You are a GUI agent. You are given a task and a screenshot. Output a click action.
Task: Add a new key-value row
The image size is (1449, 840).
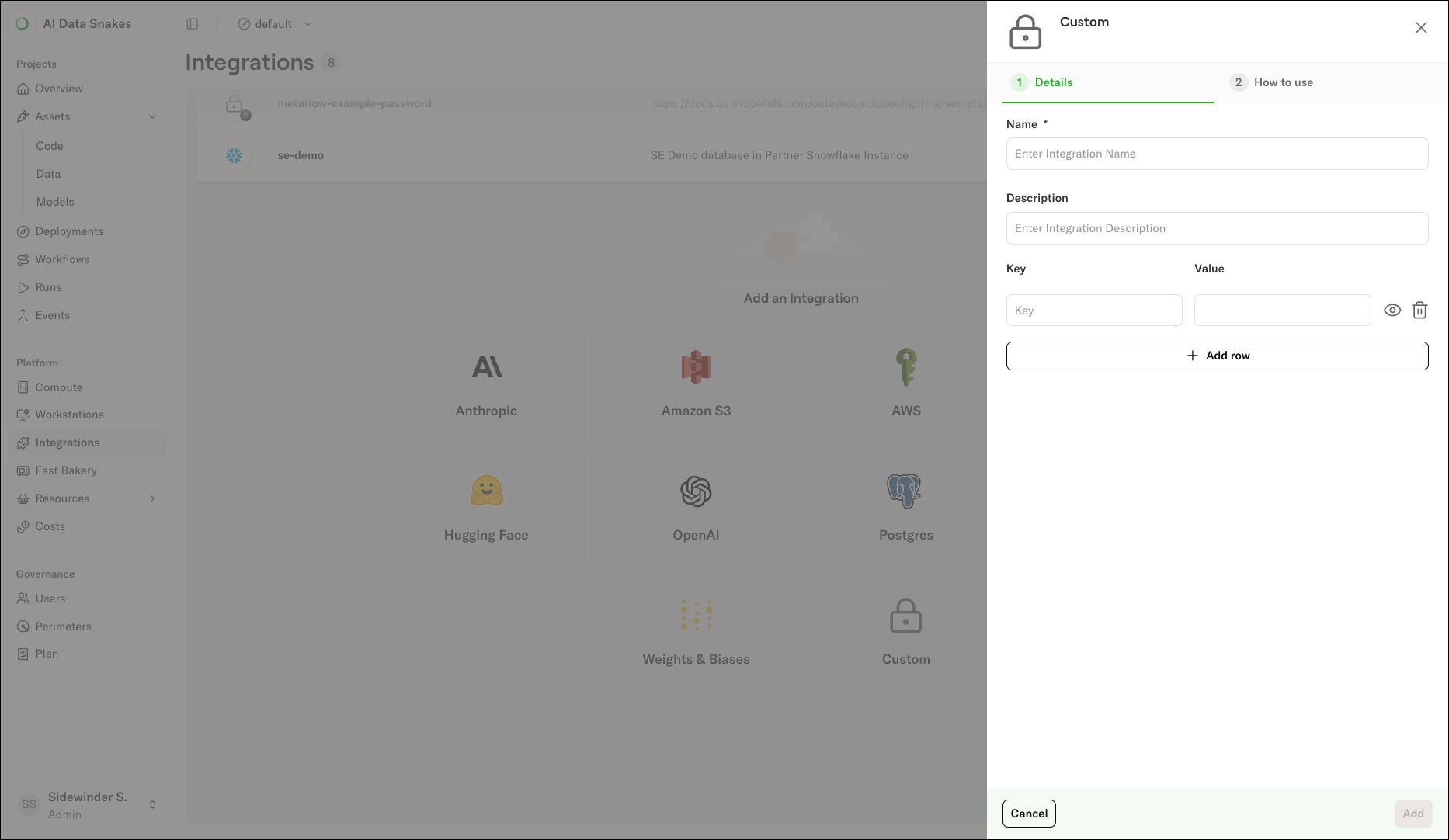pos(1217,356)
